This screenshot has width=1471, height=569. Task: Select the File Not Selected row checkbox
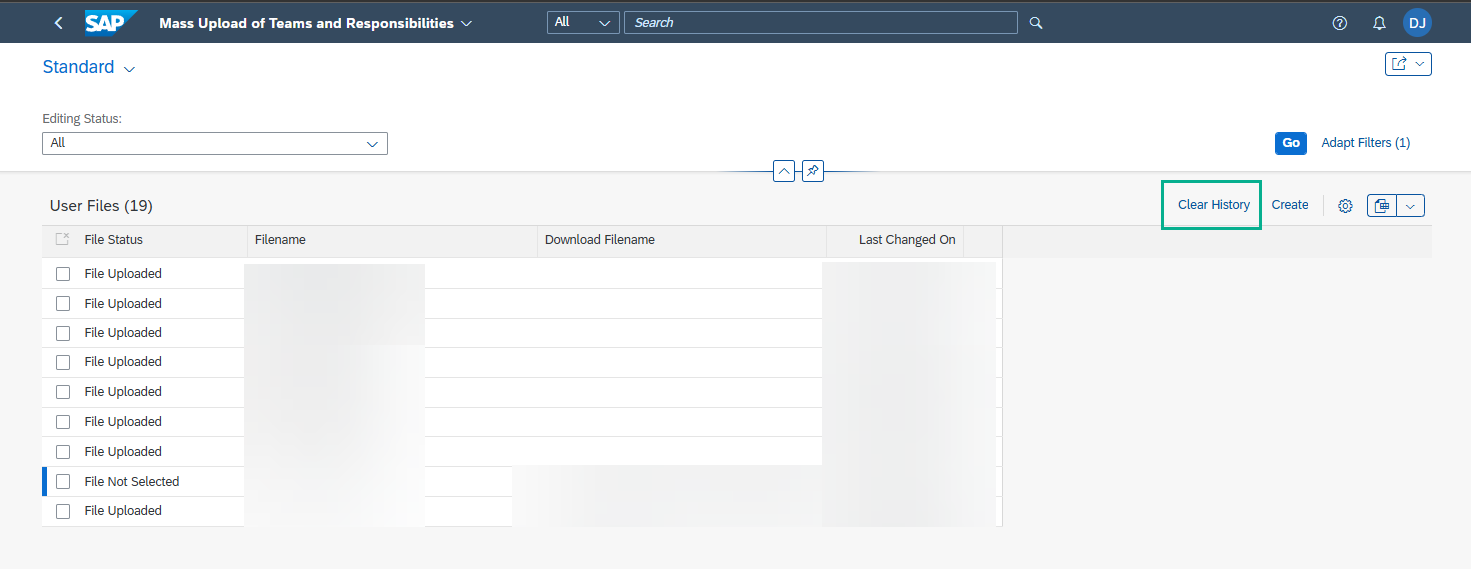(63, 482)
